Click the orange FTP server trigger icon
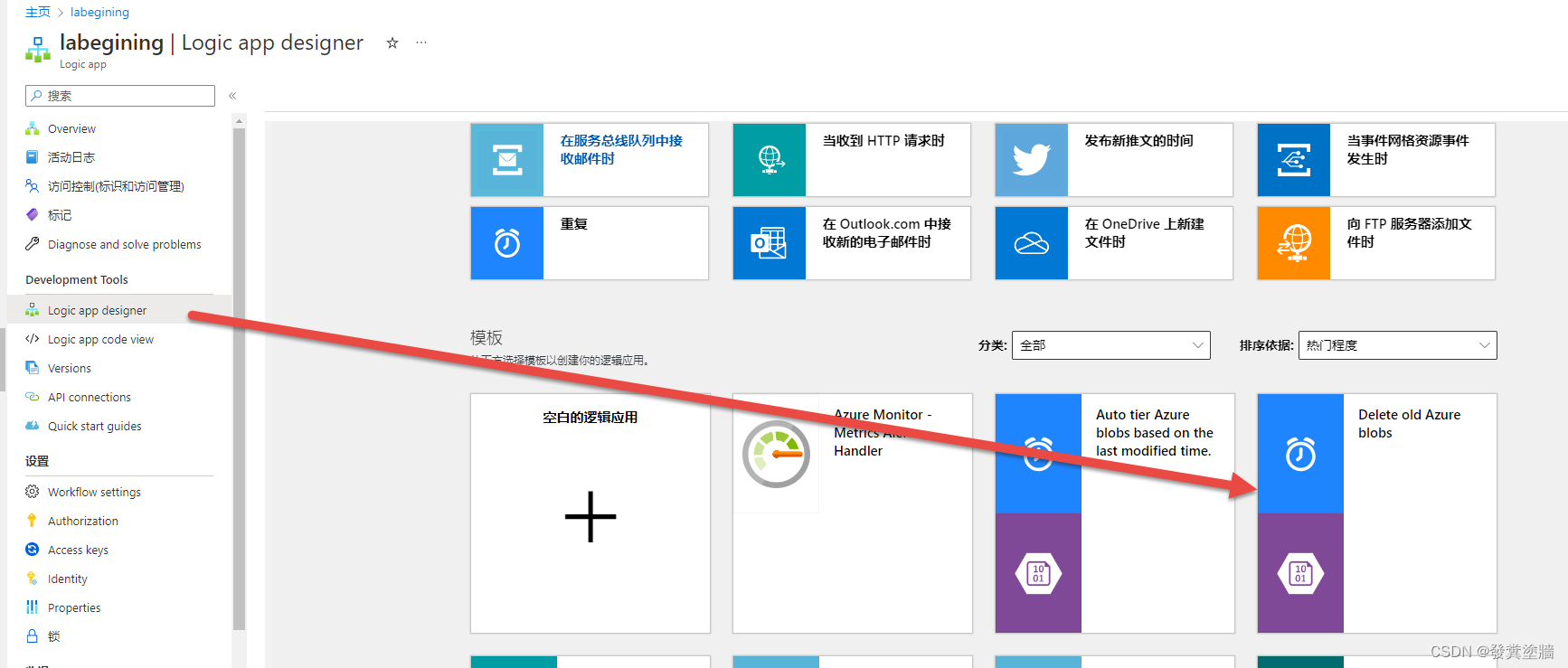1568x668 pixels. point(1294,243)
